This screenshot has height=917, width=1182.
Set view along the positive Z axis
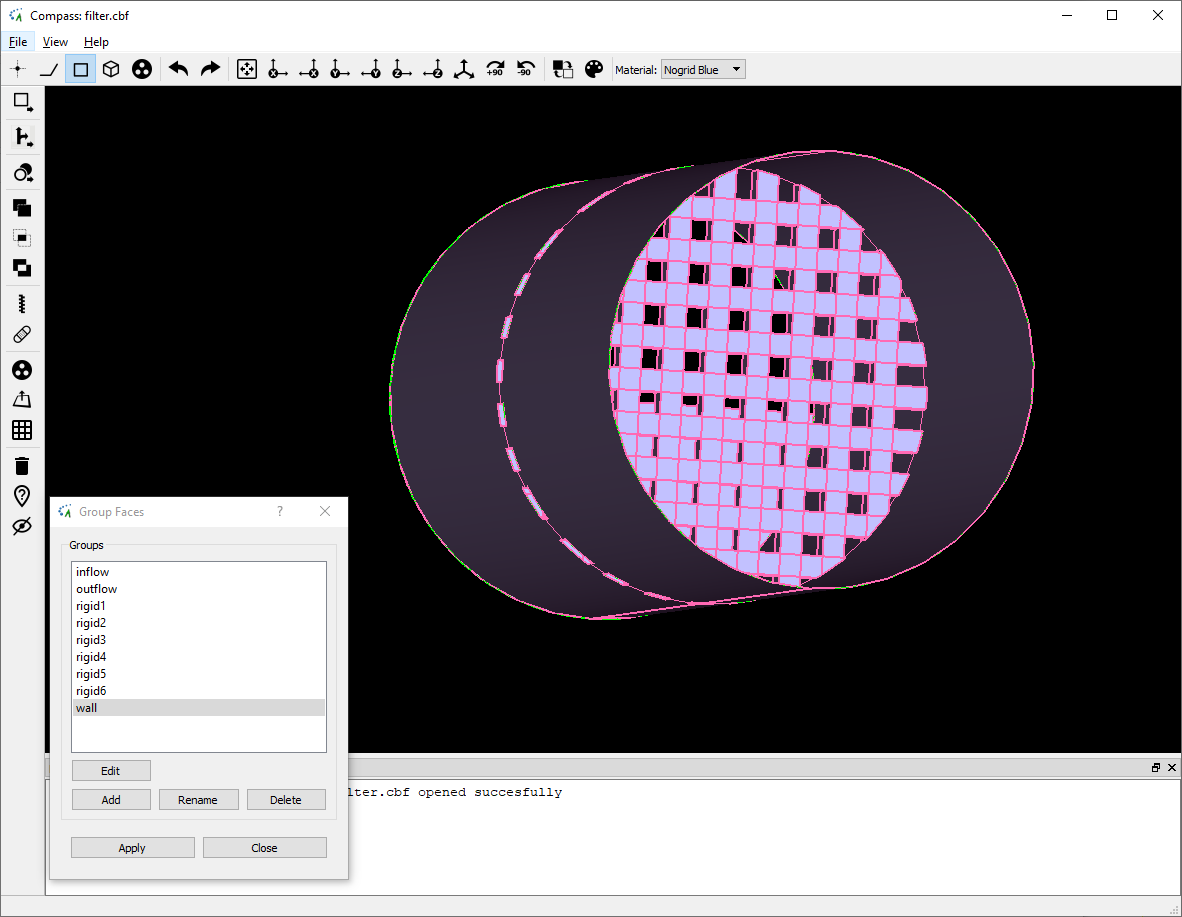402,69
